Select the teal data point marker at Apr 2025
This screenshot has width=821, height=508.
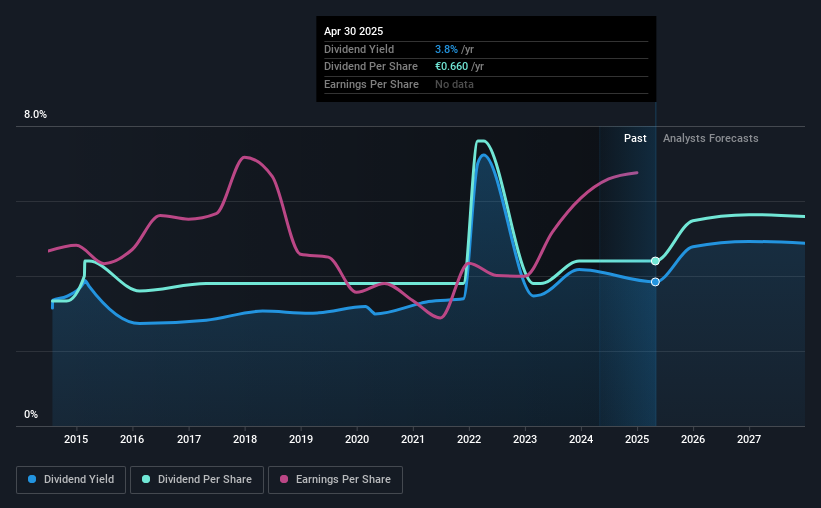pyautogui.click(x=655, y=261)
